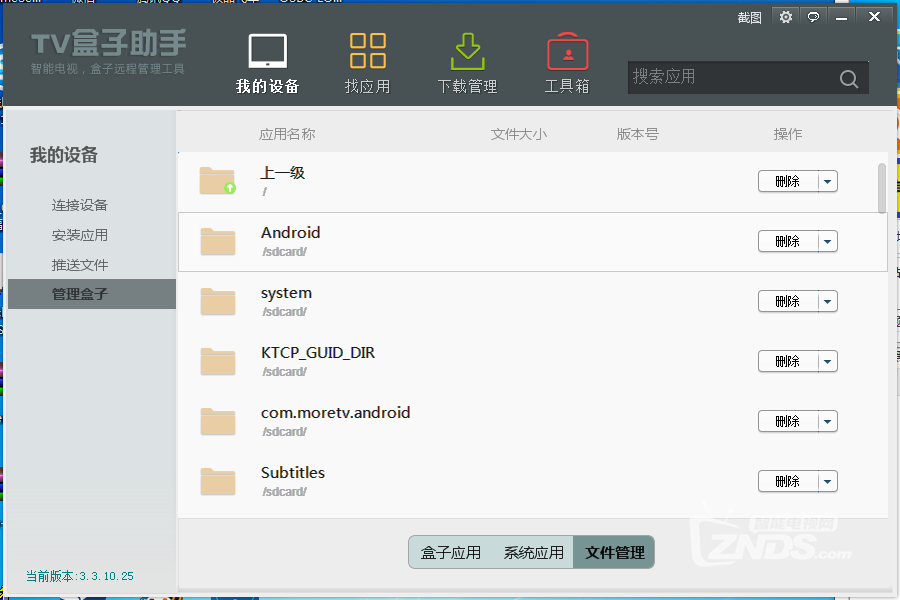Switch to the 盒子应用 tab
Image resolution: width=900 pixels, height=600 pixels.
451,552
